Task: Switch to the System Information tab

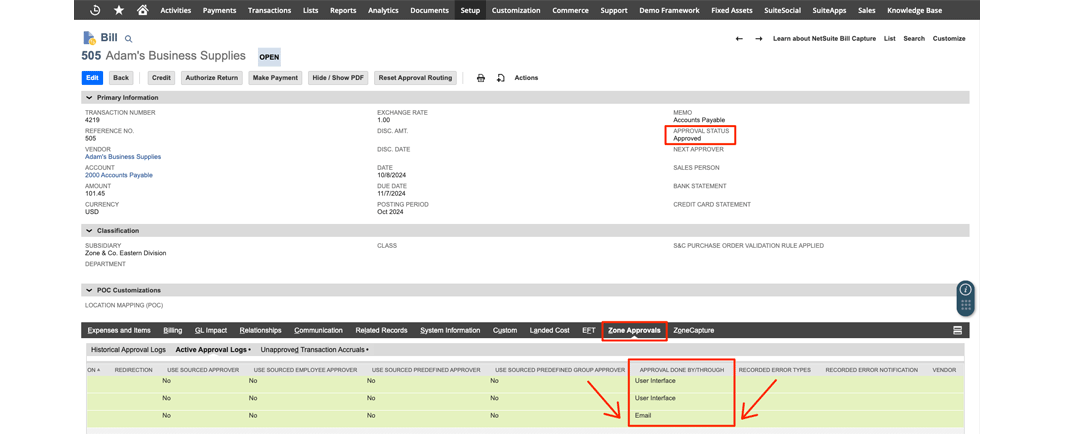Action: coord(450,331)
